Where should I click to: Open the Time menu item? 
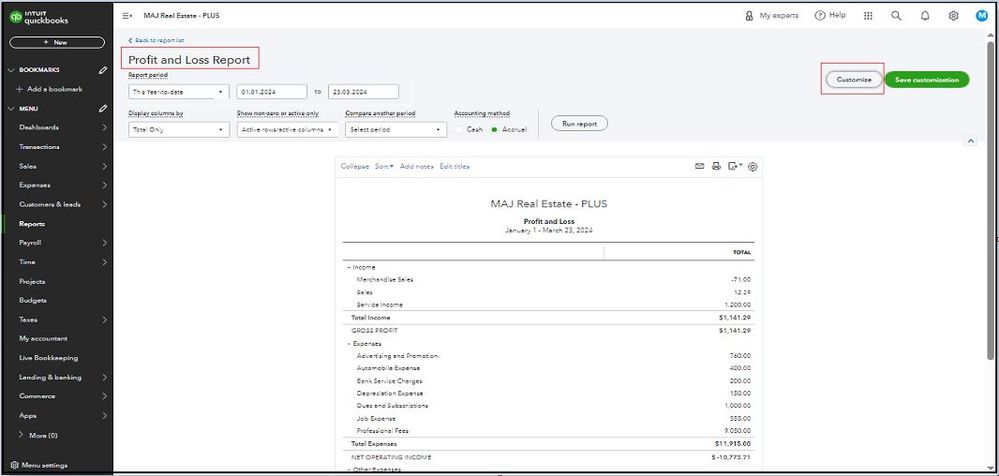pos(27,262)
